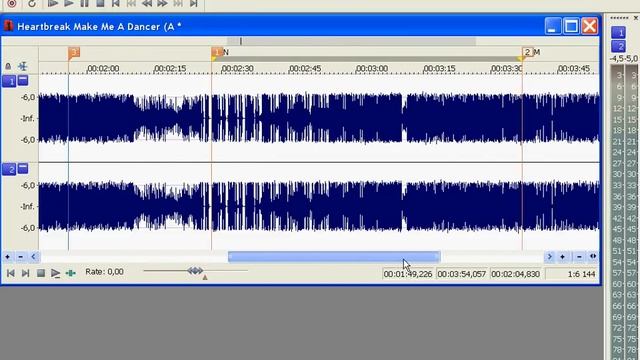Click the 00:03:00 mark on the time ruler
The height and width of the screenshot is (360, 640).
pos(372,69)
